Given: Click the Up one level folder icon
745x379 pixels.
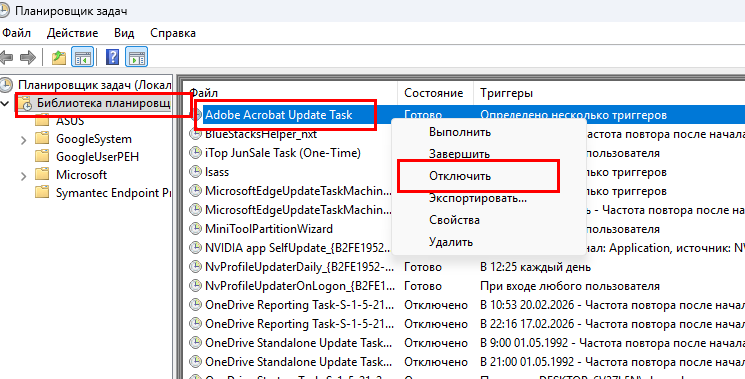Looking at the screenshot, I should [59, 58].
